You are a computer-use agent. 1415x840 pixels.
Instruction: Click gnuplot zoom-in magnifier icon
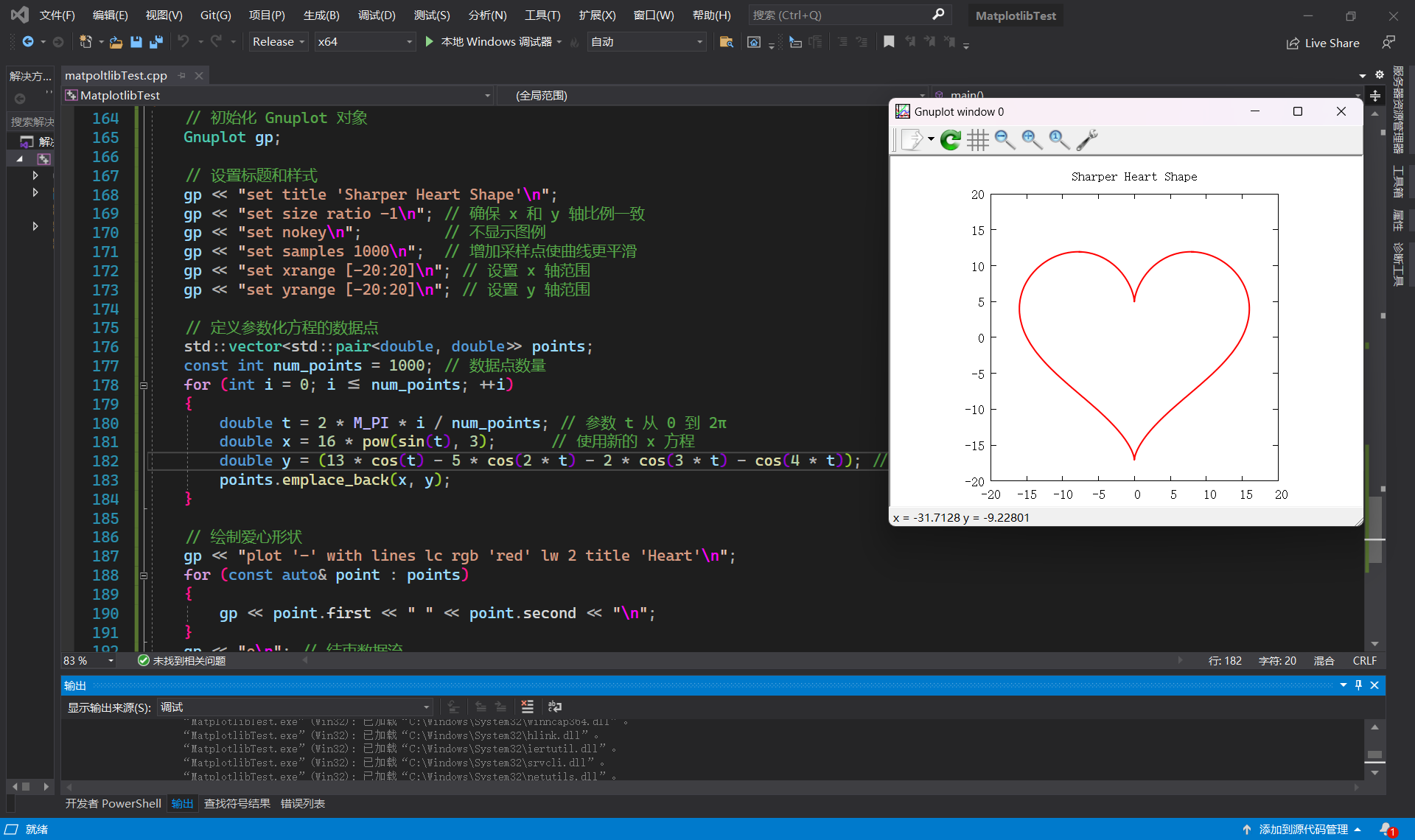tap(1032, 139)
